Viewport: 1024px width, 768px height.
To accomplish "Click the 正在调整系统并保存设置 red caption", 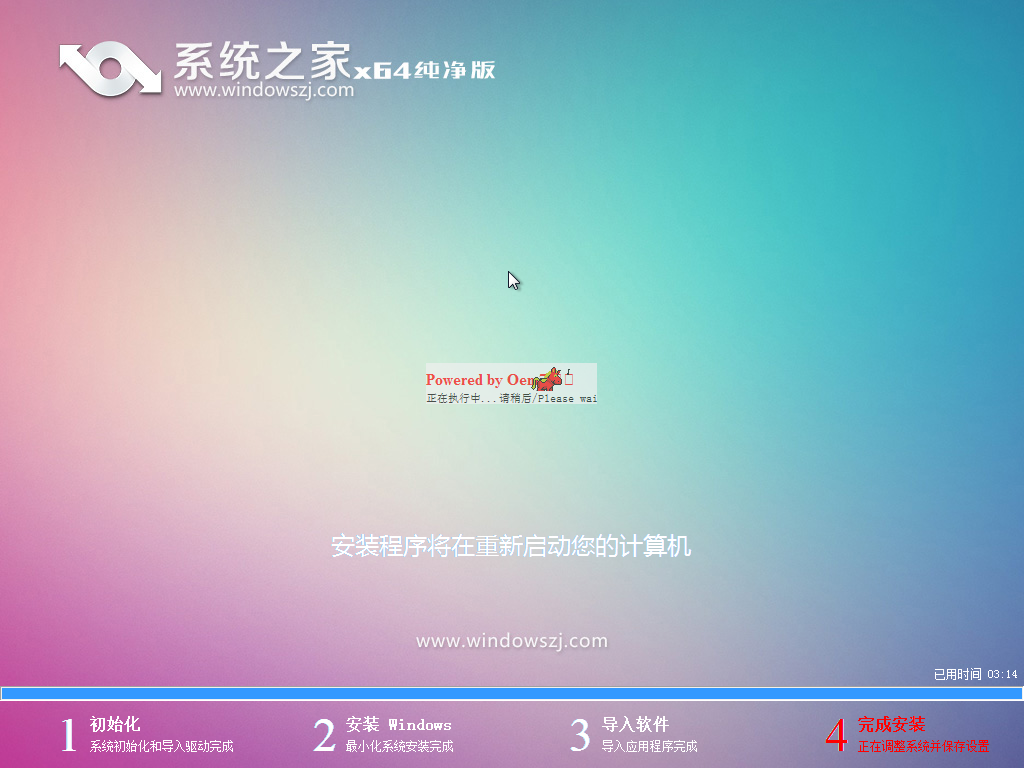I will pos(925,744).
